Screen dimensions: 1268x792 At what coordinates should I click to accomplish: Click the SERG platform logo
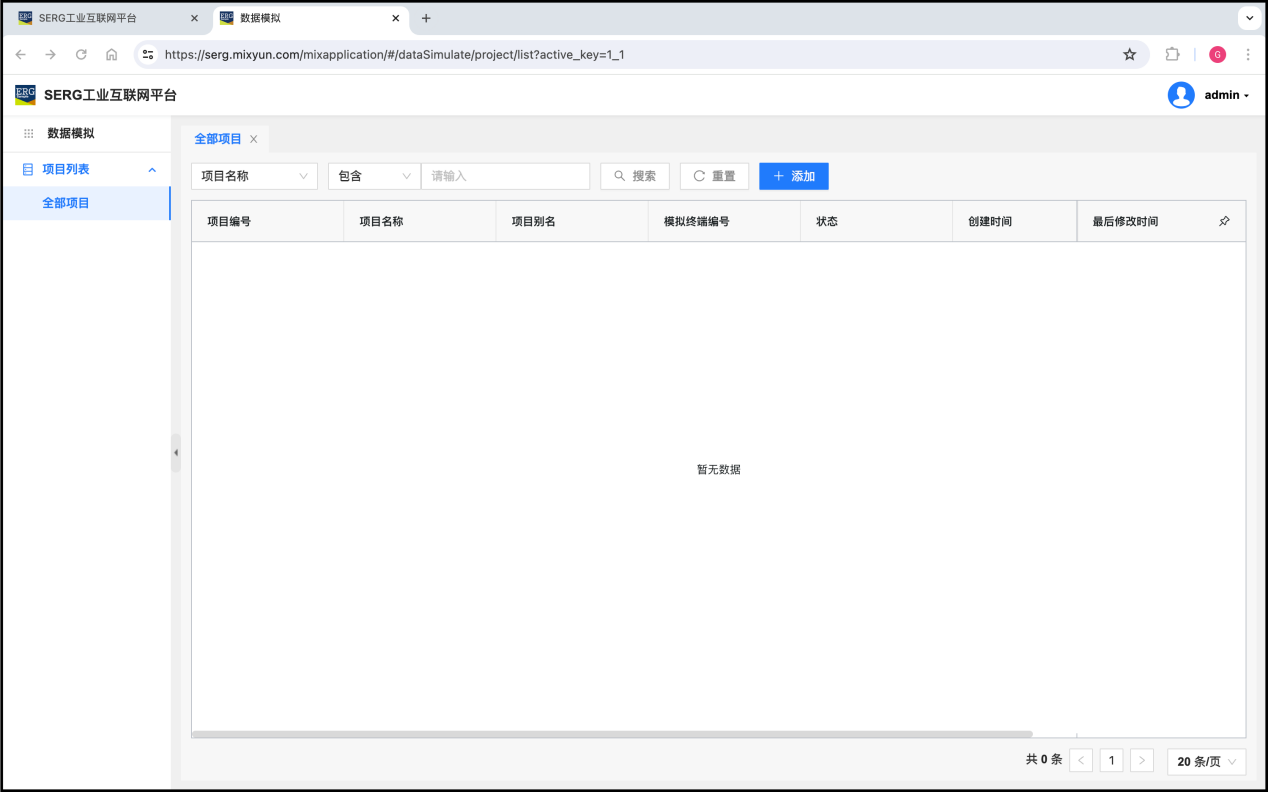coord(25,95)
